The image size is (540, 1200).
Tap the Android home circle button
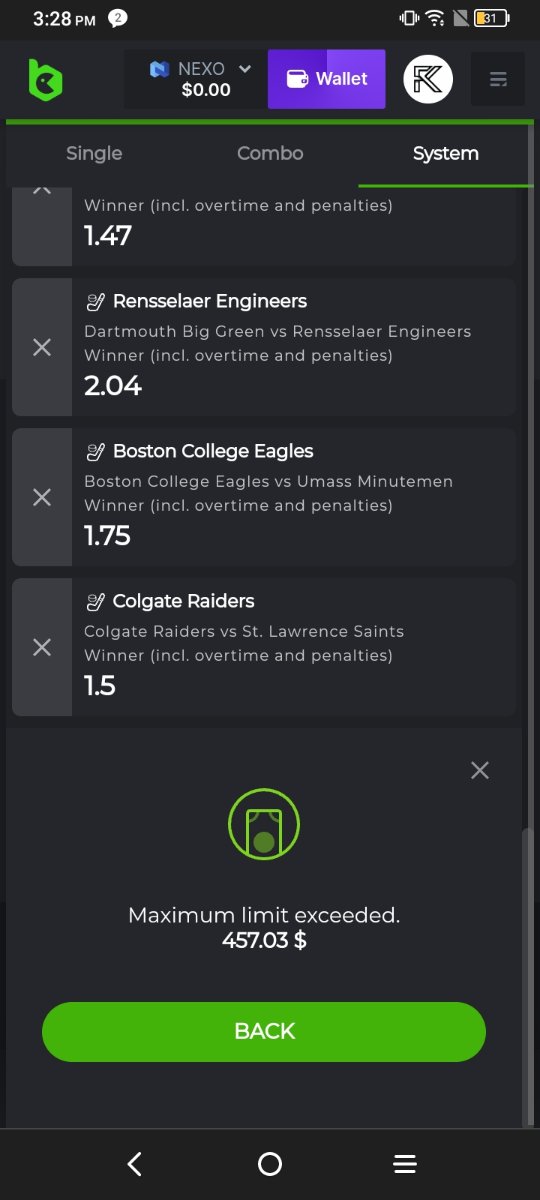[270, 1164]
